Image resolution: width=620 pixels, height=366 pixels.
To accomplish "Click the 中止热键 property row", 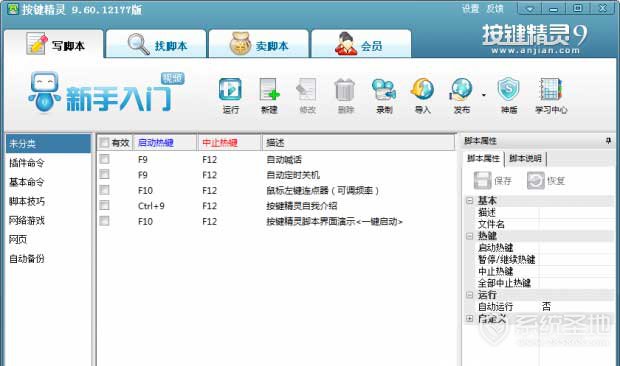I will pyautogui.click(x=544, y=271).
